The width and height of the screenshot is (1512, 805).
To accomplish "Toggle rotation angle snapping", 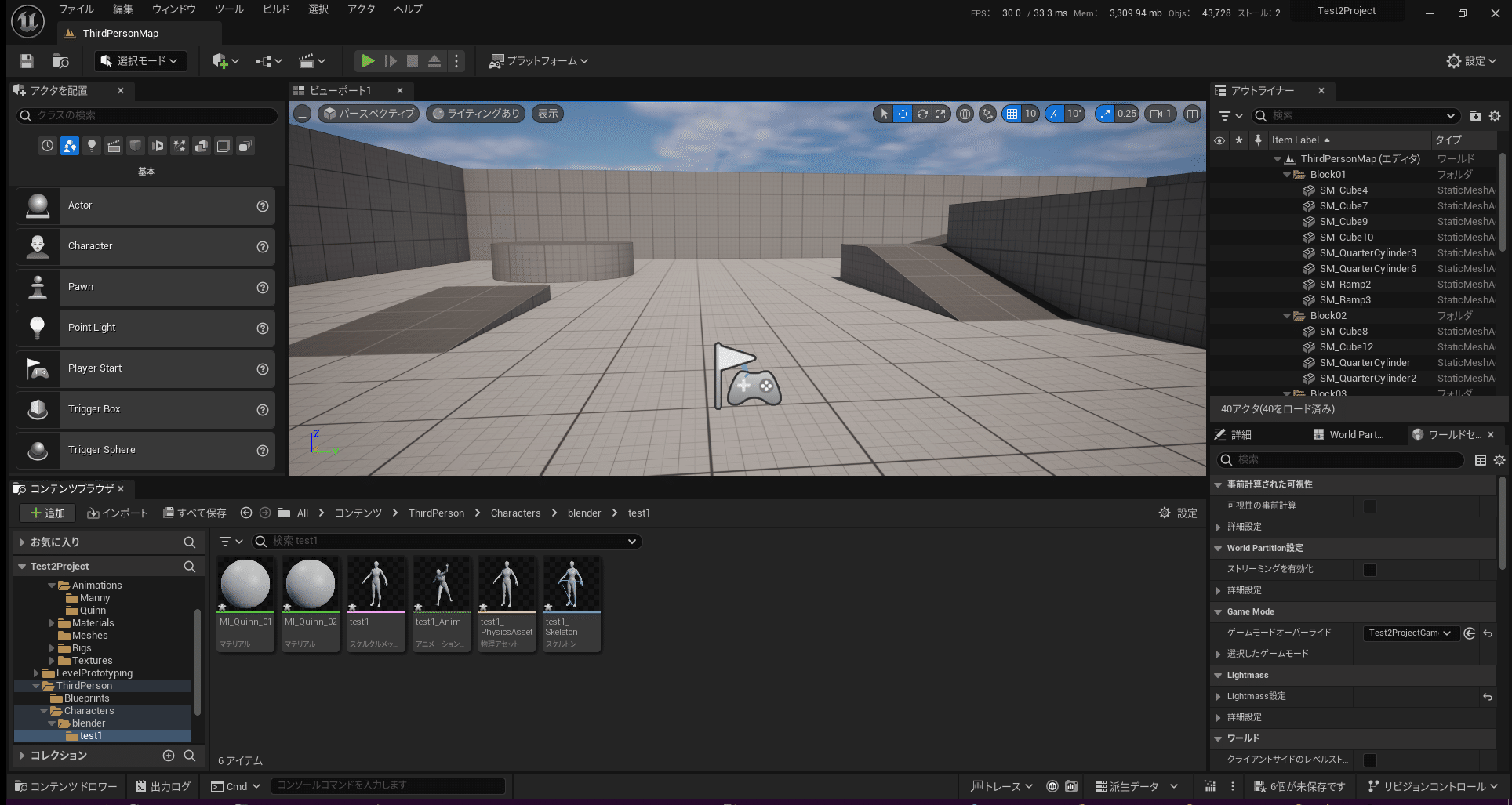I will pos(1055,114).
